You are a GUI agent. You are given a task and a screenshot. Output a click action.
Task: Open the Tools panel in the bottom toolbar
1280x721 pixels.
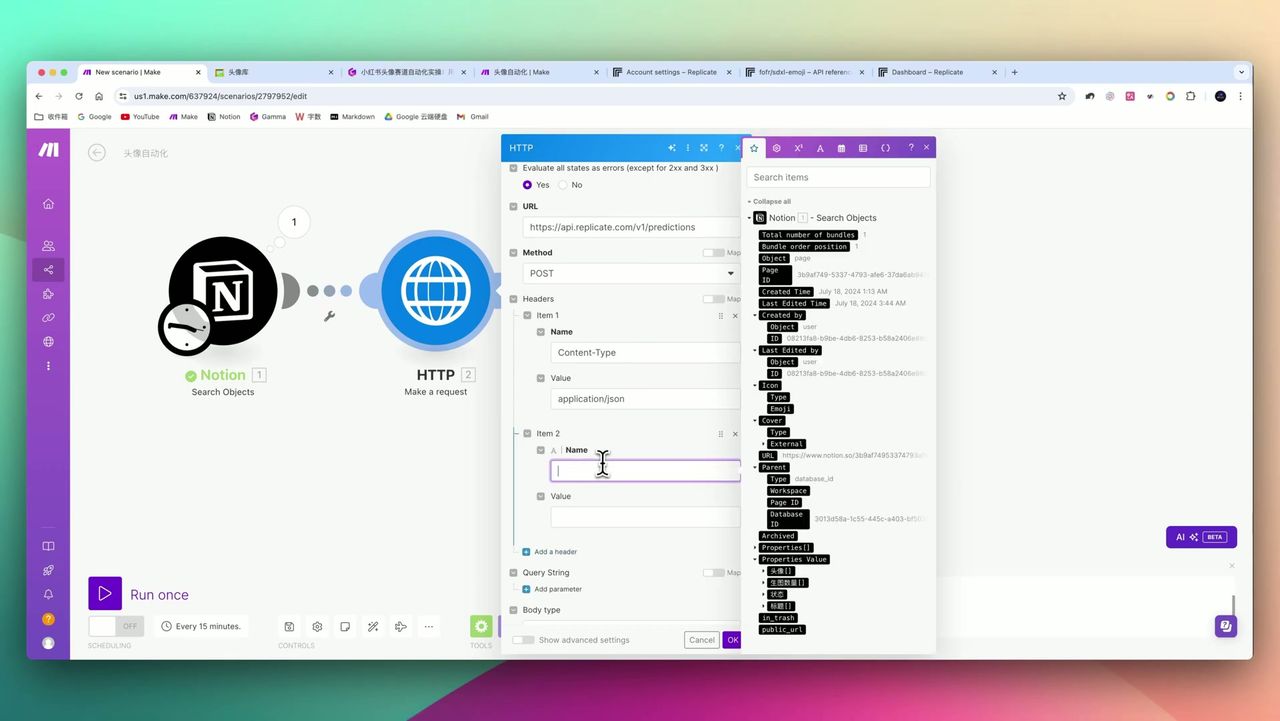tap(481, 625)
